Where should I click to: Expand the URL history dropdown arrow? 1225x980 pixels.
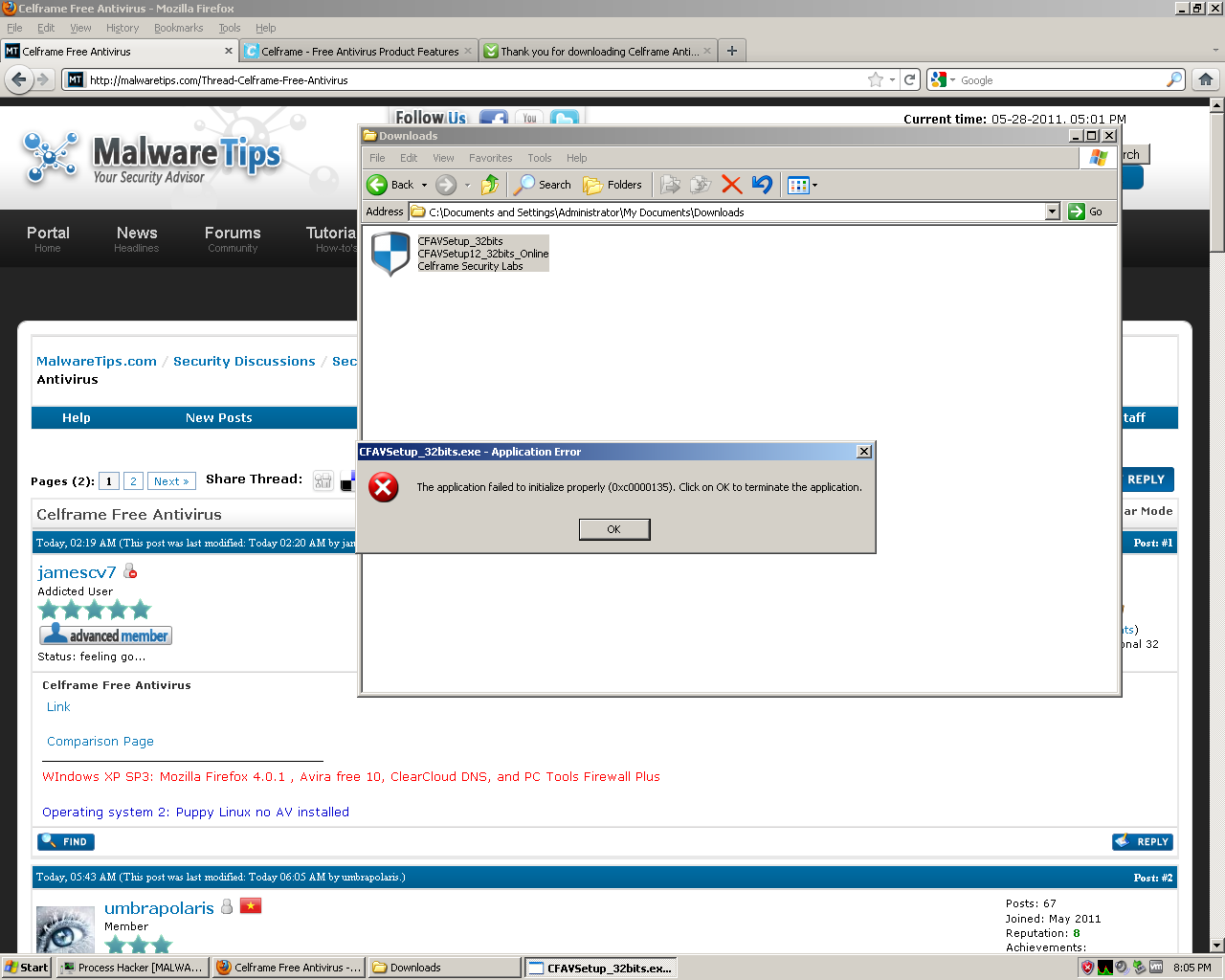point(893,80)
